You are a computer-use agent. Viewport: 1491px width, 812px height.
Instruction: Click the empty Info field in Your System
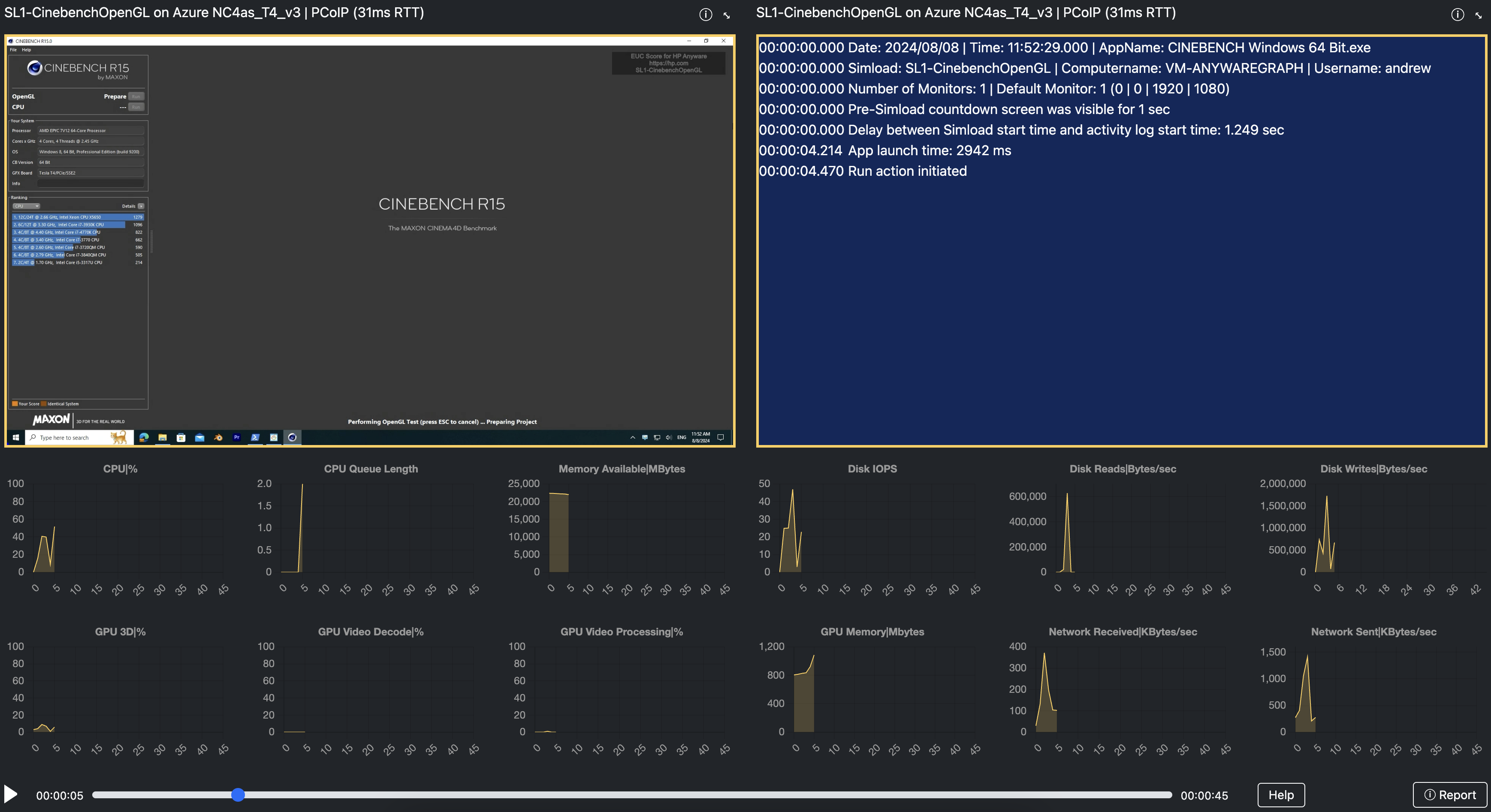pos(91,183)
